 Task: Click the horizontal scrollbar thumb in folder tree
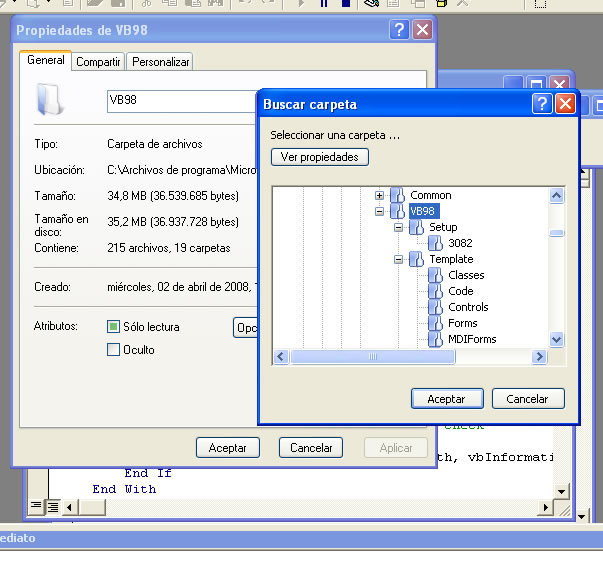(372, 357)
